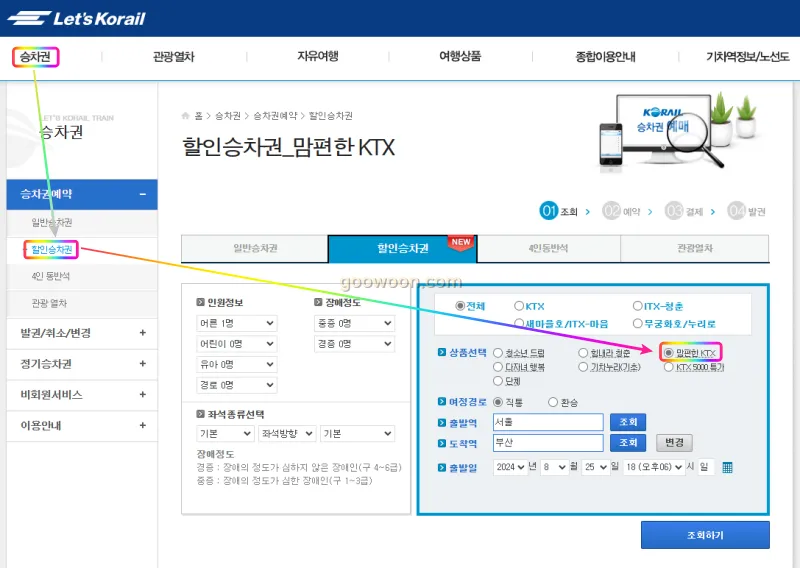Open the 승차권 top menu
The width and height of the screenshot is (800, 568).
pos(35,57)
